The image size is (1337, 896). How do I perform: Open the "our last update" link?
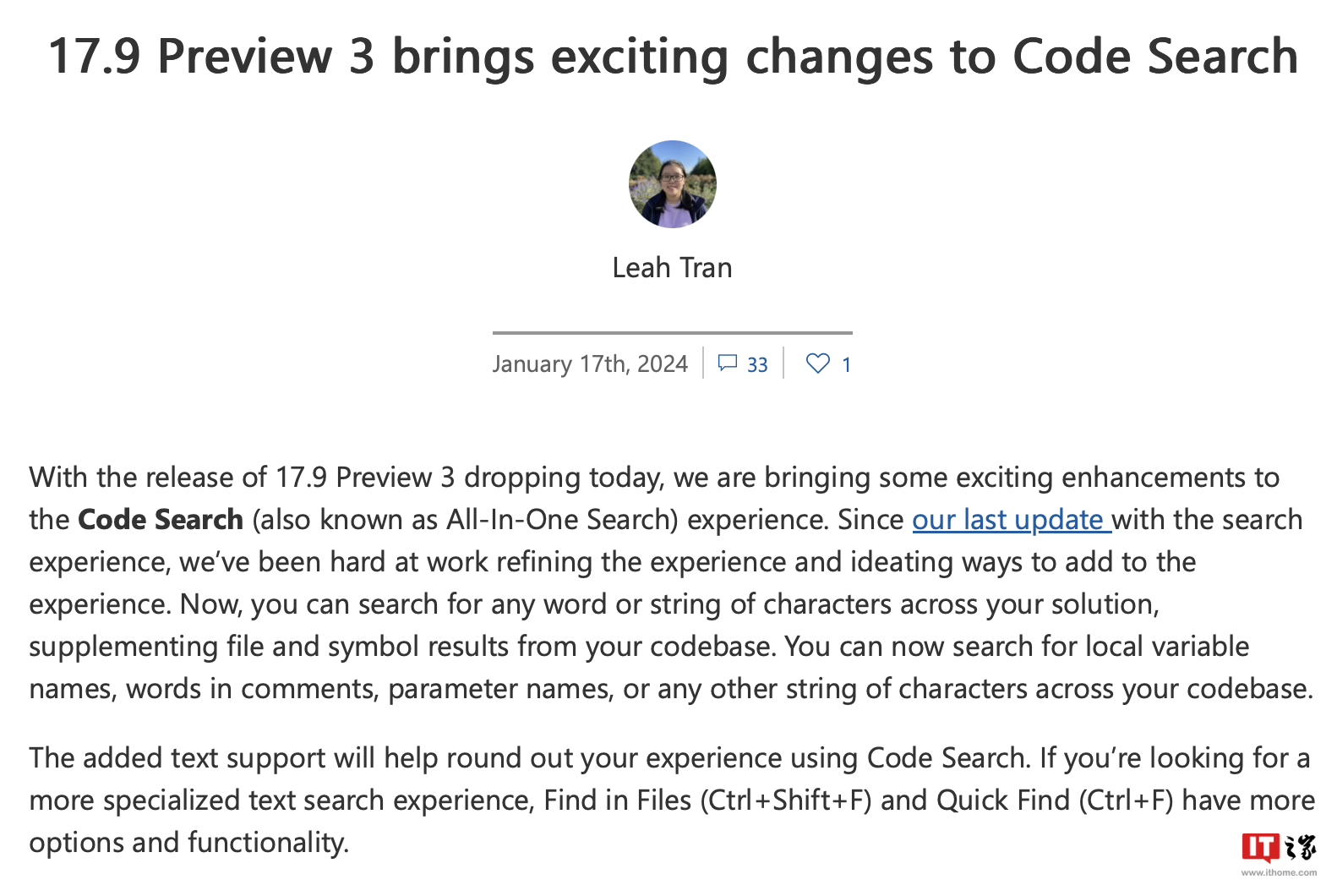[x=1010, y=520]
